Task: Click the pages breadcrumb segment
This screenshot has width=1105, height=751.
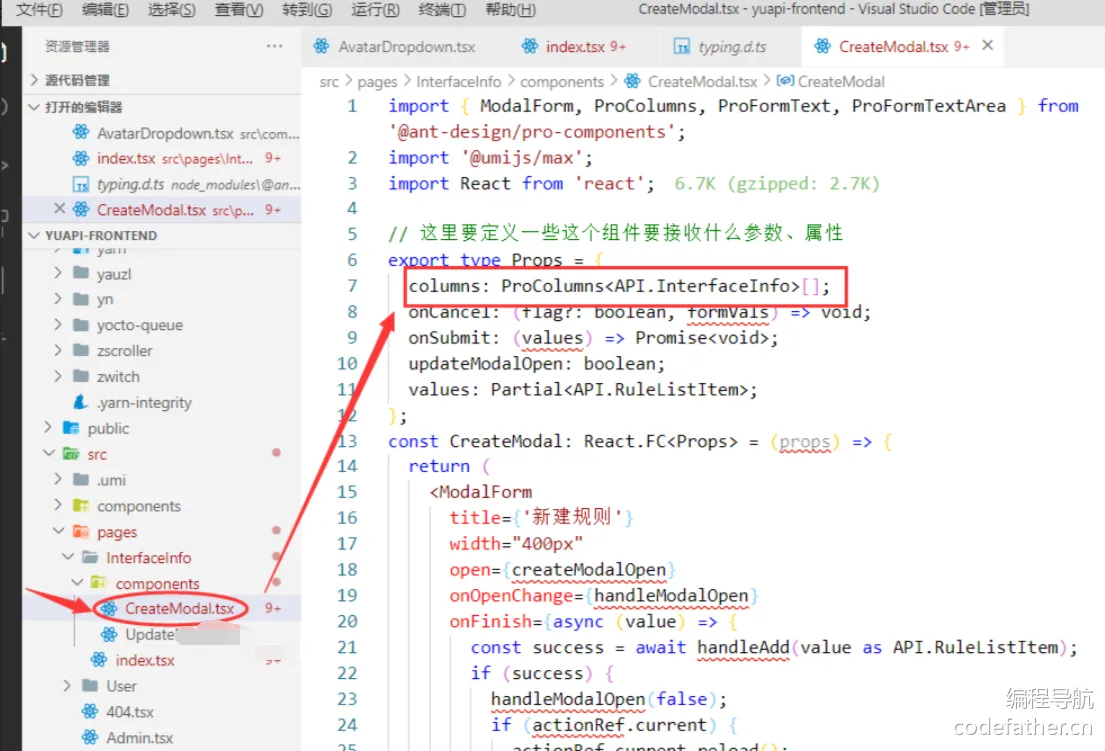Action: coord(377,82)
